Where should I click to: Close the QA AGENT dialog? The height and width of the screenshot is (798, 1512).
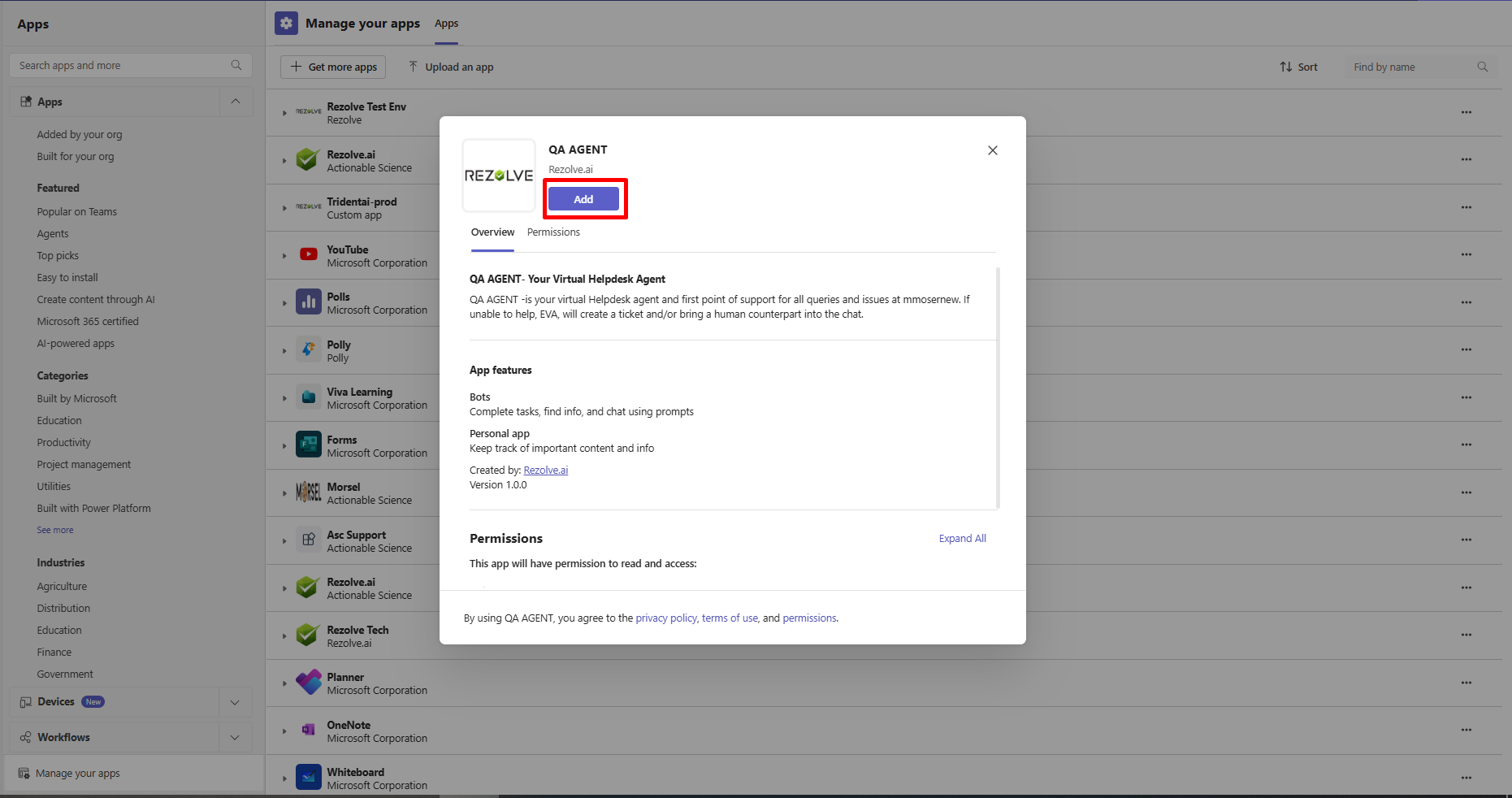[x=992, y=150]
